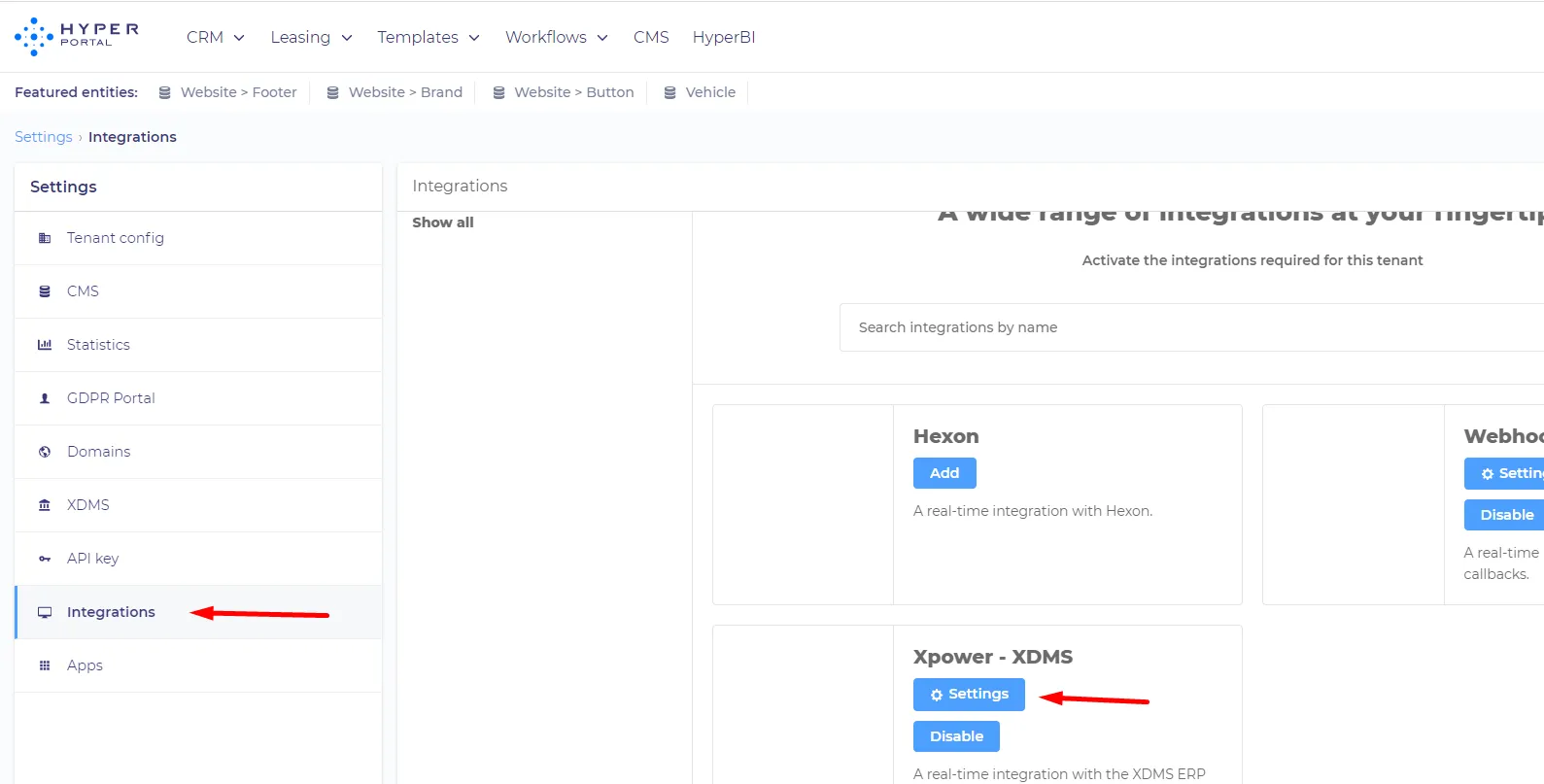
Task: Open Tenant config settings
Action: [x=198, y=238]
